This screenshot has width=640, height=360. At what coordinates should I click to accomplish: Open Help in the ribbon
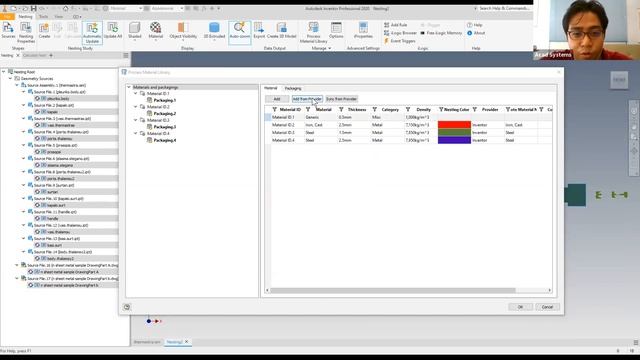tap(475, 25)
